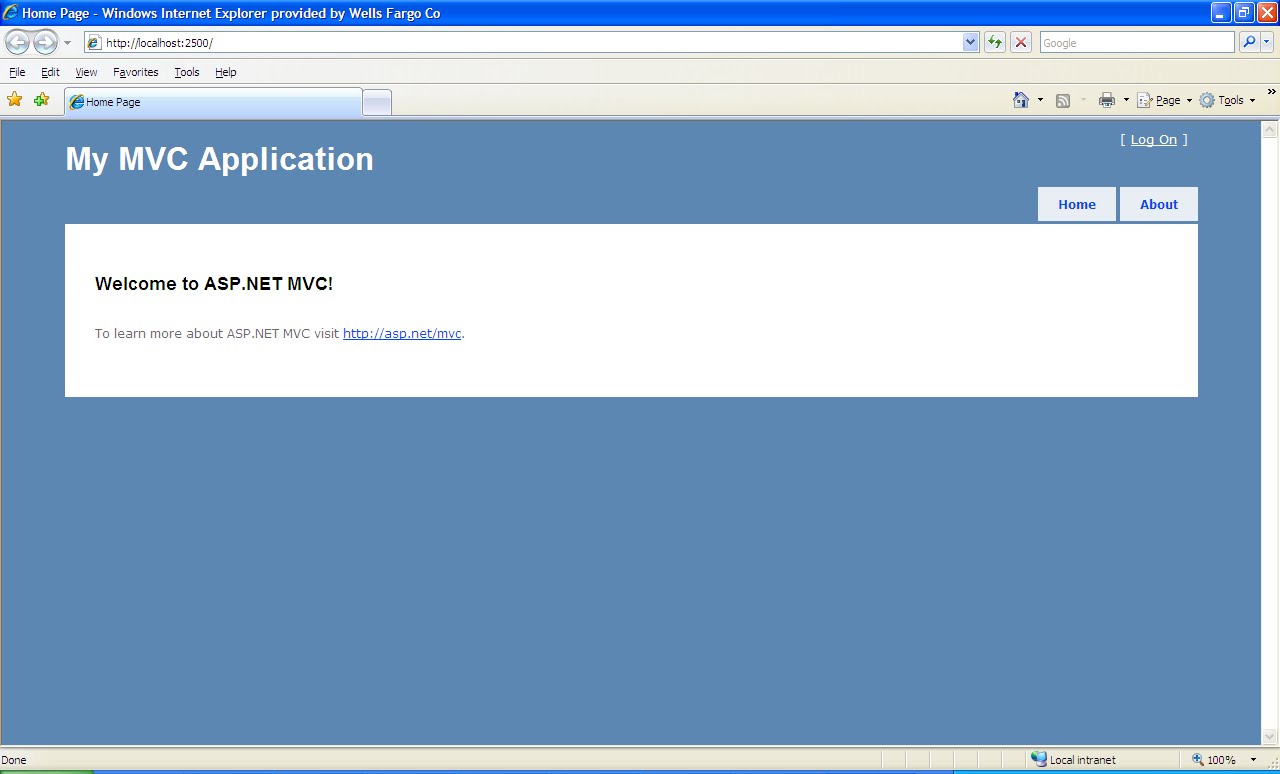Stop loading with the red X icon

click(1020, 43)
